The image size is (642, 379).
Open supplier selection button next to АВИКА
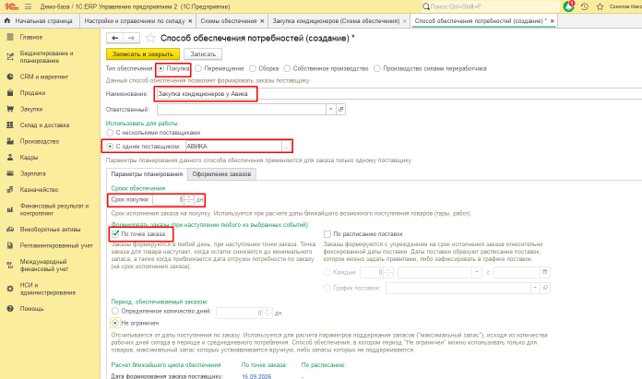pyautogui.click(x=286, y=146)
